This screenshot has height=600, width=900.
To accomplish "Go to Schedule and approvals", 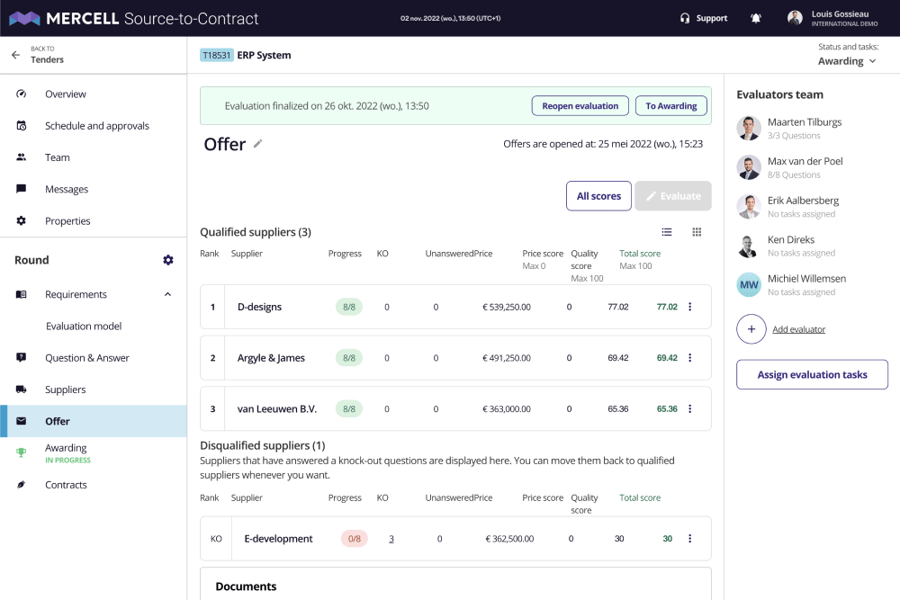I will pos(97,126).
